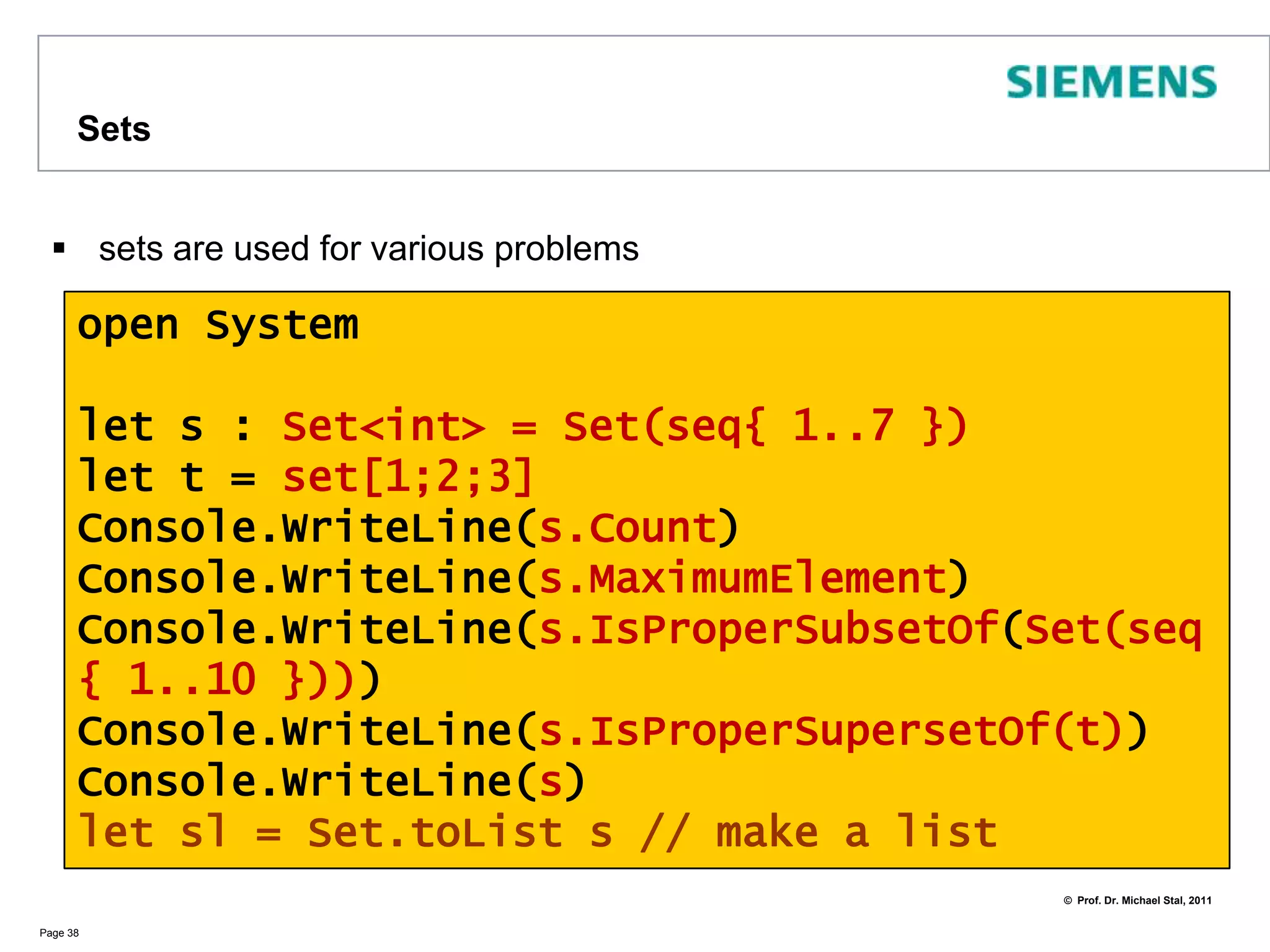This screenshot has width=1270, height=952.
Task: Click the Siemens logo
Action: point(1111,82)
